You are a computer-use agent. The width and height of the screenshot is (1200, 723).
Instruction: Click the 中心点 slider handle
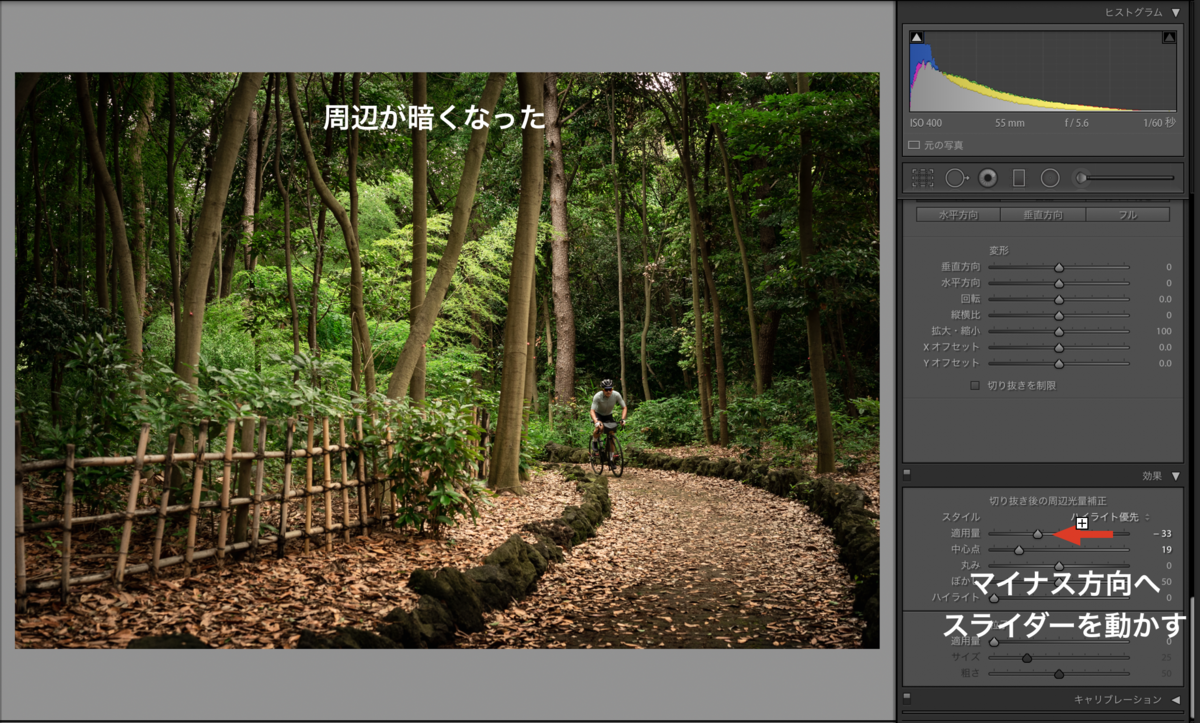[x=1019, y=550]
